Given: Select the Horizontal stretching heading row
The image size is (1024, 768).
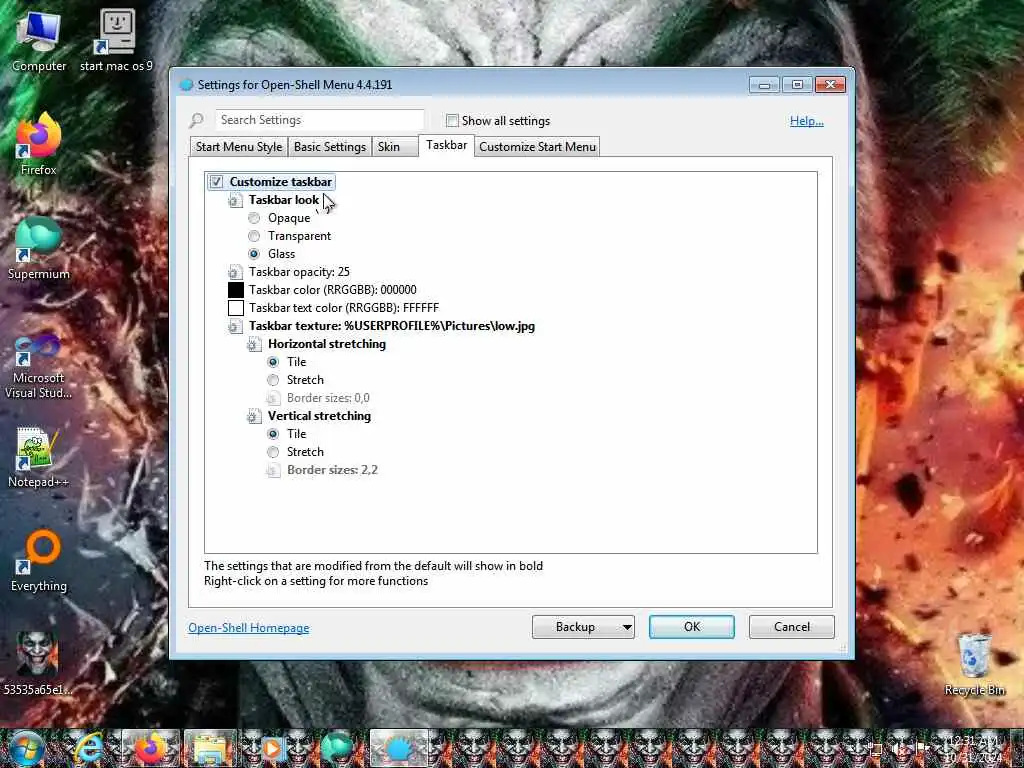Looking at the screenshot, I should click(x=327, y=344).
